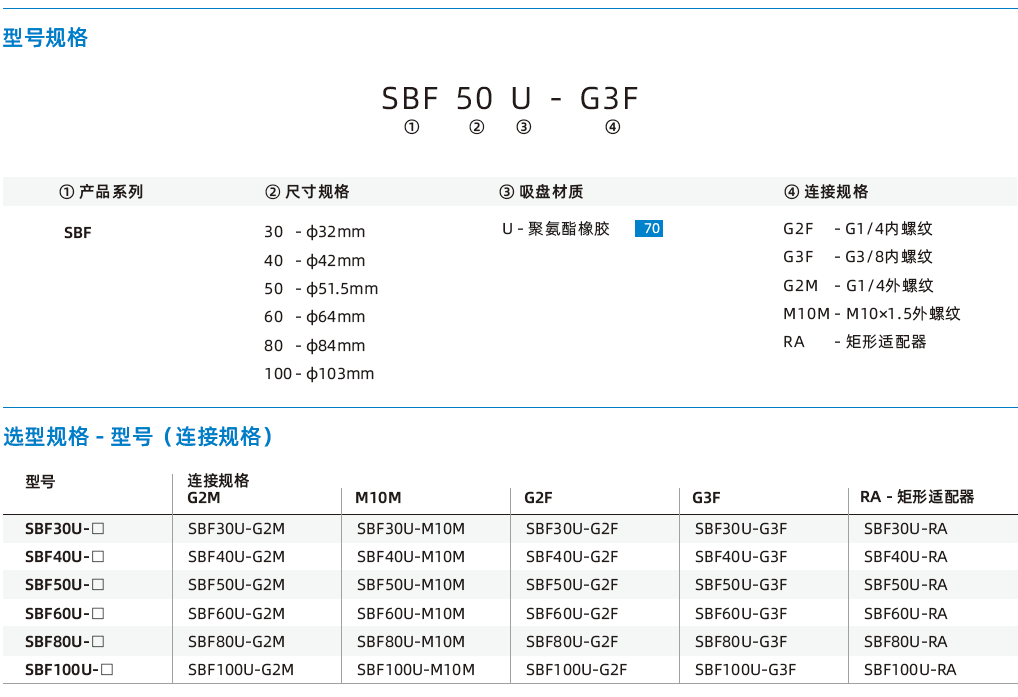Screen dimensions: 1018x697
Task: Click the SBF50U-RA cell
Action: 906,585
